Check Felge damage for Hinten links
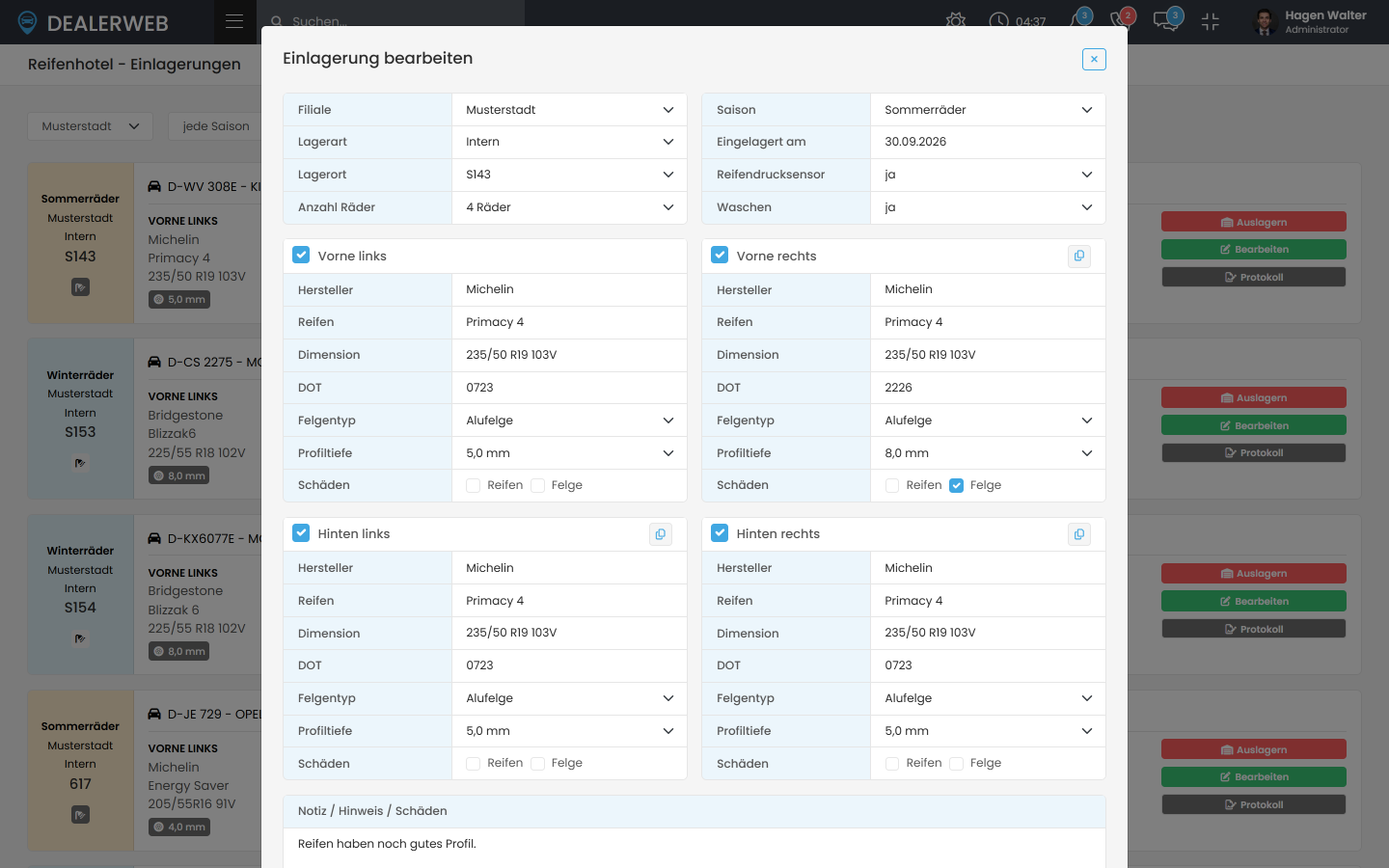 (x=537, y=763)
